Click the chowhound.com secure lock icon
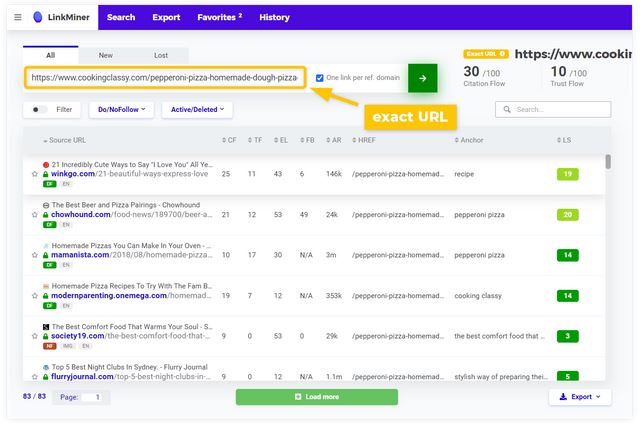 tap(46, 215)
